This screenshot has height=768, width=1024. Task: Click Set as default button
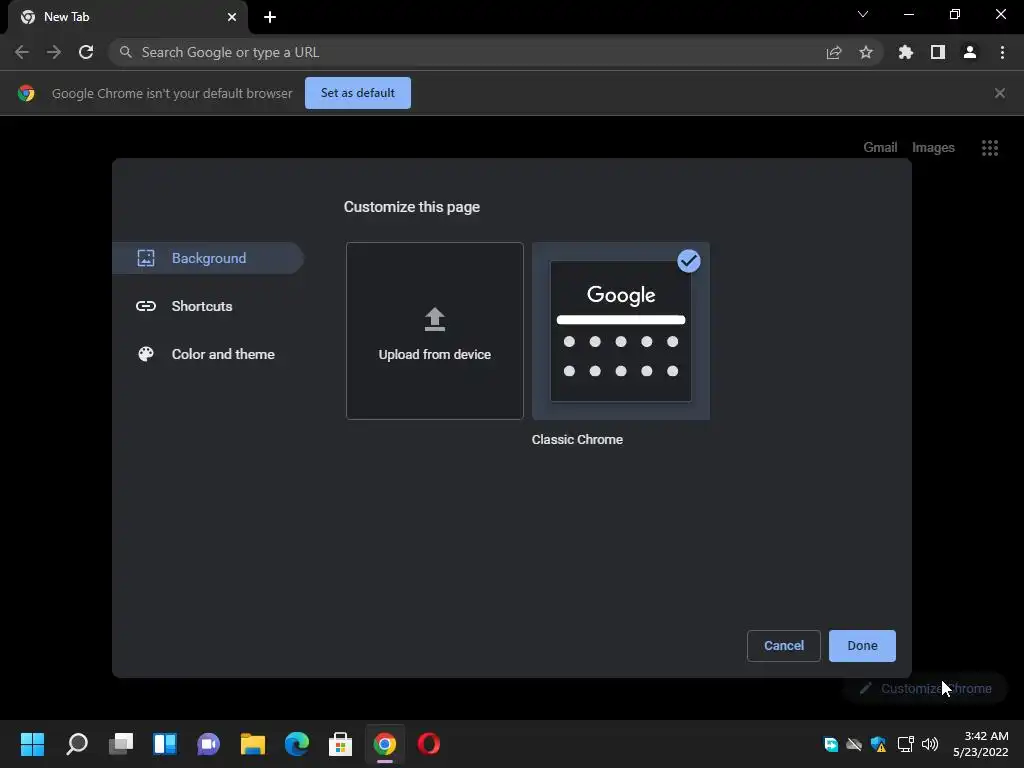click(358, 93)
